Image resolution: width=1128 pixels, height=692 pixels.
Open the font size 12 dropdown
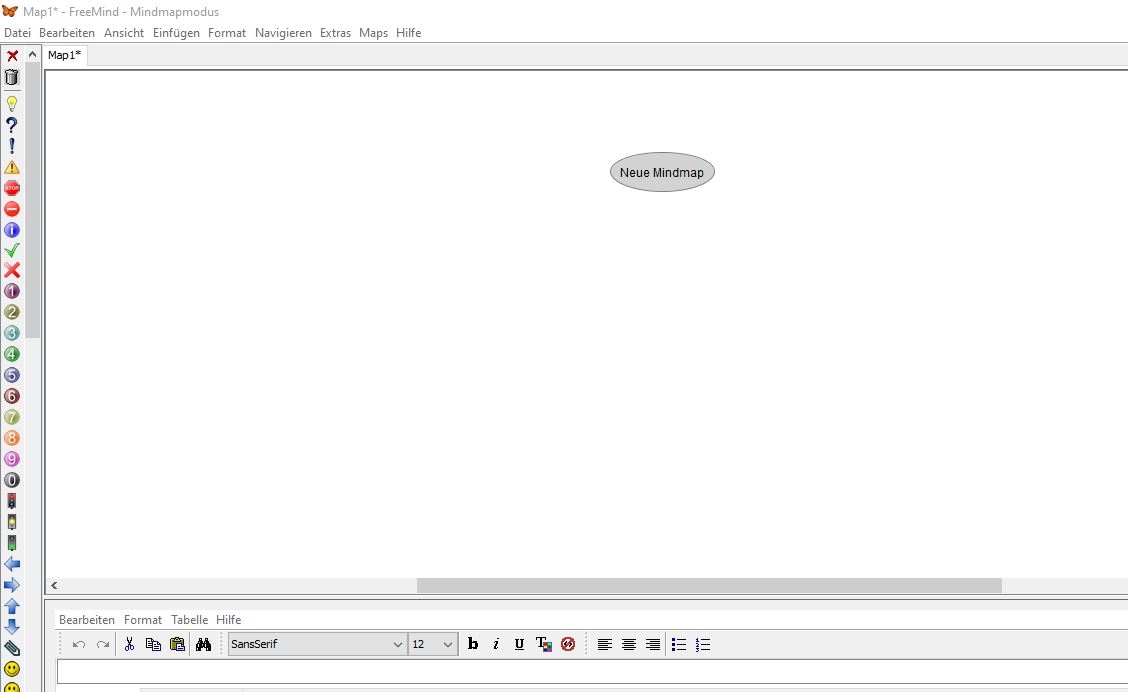433,645
